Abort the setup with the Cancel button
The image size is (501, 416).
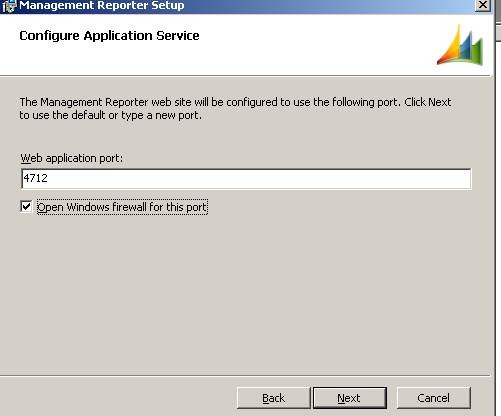433,398
